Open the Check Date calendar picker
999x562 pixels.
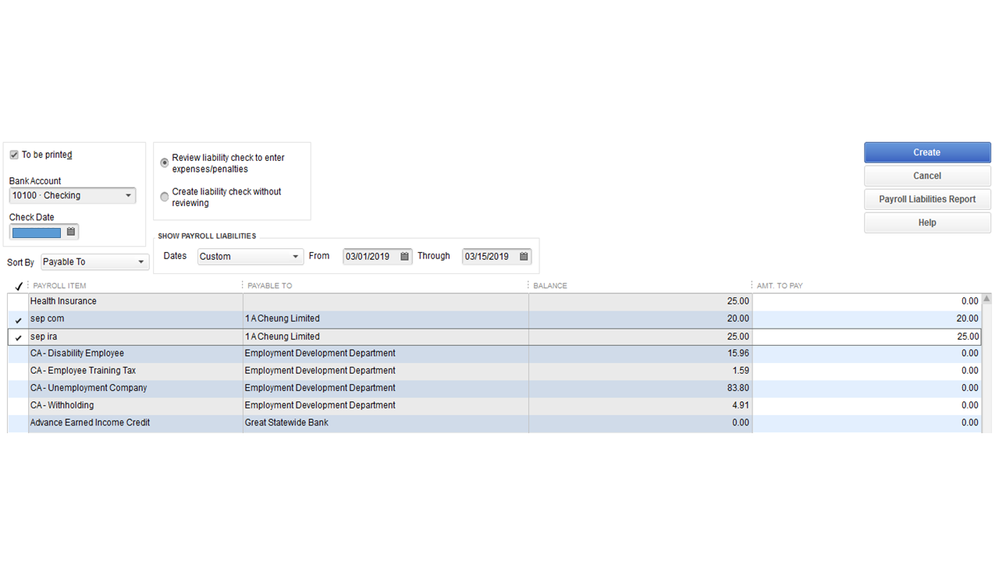[71, 232]
